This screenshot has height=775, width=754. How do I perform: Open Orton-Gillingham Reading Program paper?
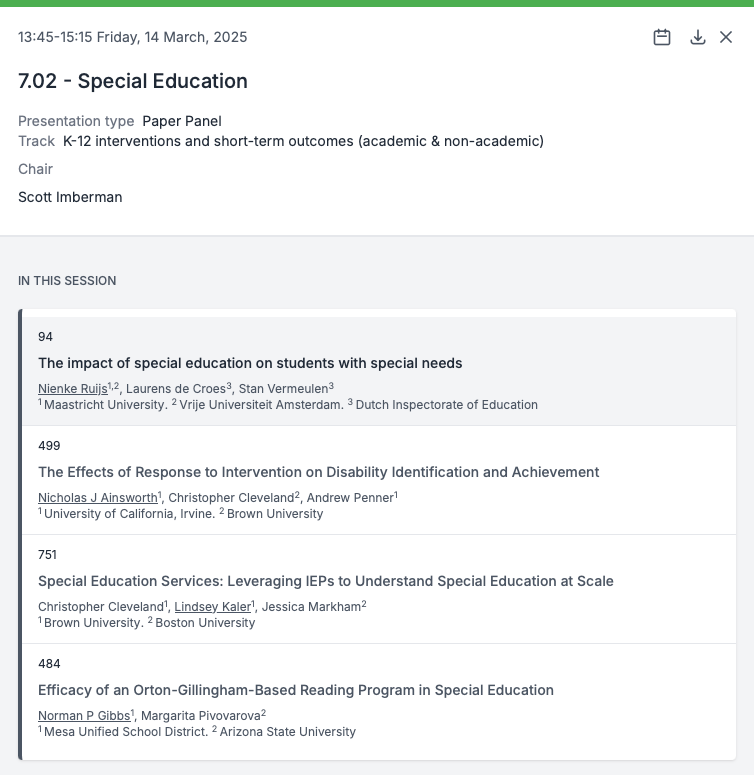[295, 690]
